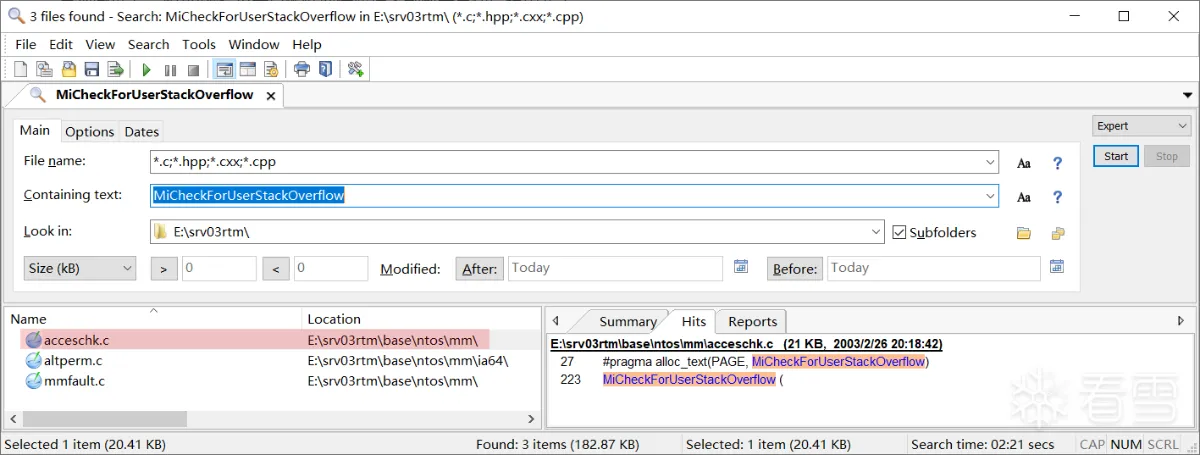The width and height of the screenshot is (1200, 455).
Task: Click the document with gear toolbar icon
Action: (271, 69)
